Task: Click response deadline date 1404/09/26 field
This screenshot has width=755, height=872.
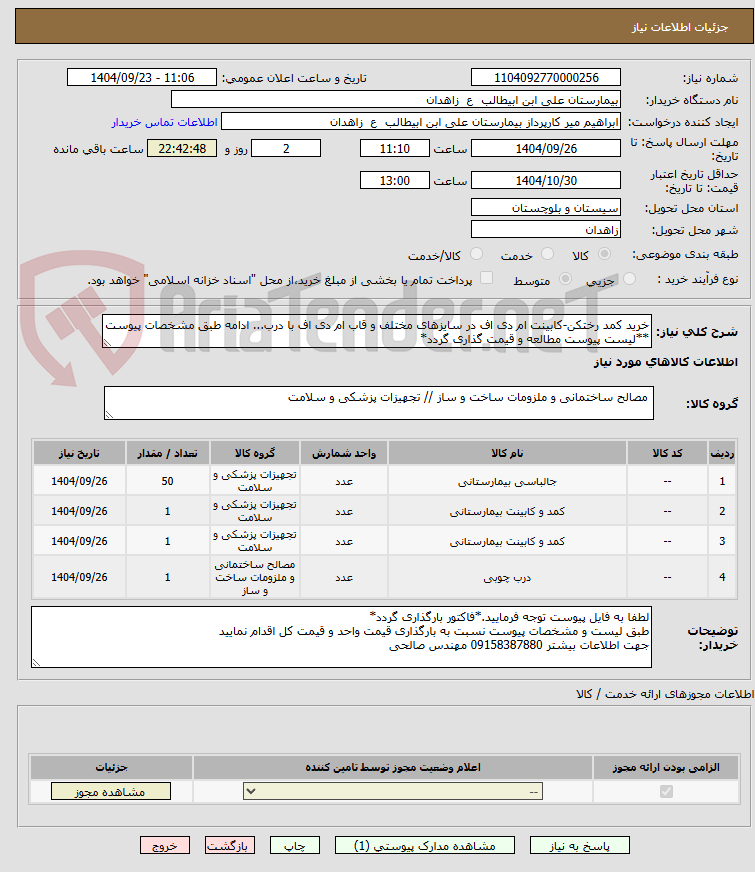Action: coord(546,148)
